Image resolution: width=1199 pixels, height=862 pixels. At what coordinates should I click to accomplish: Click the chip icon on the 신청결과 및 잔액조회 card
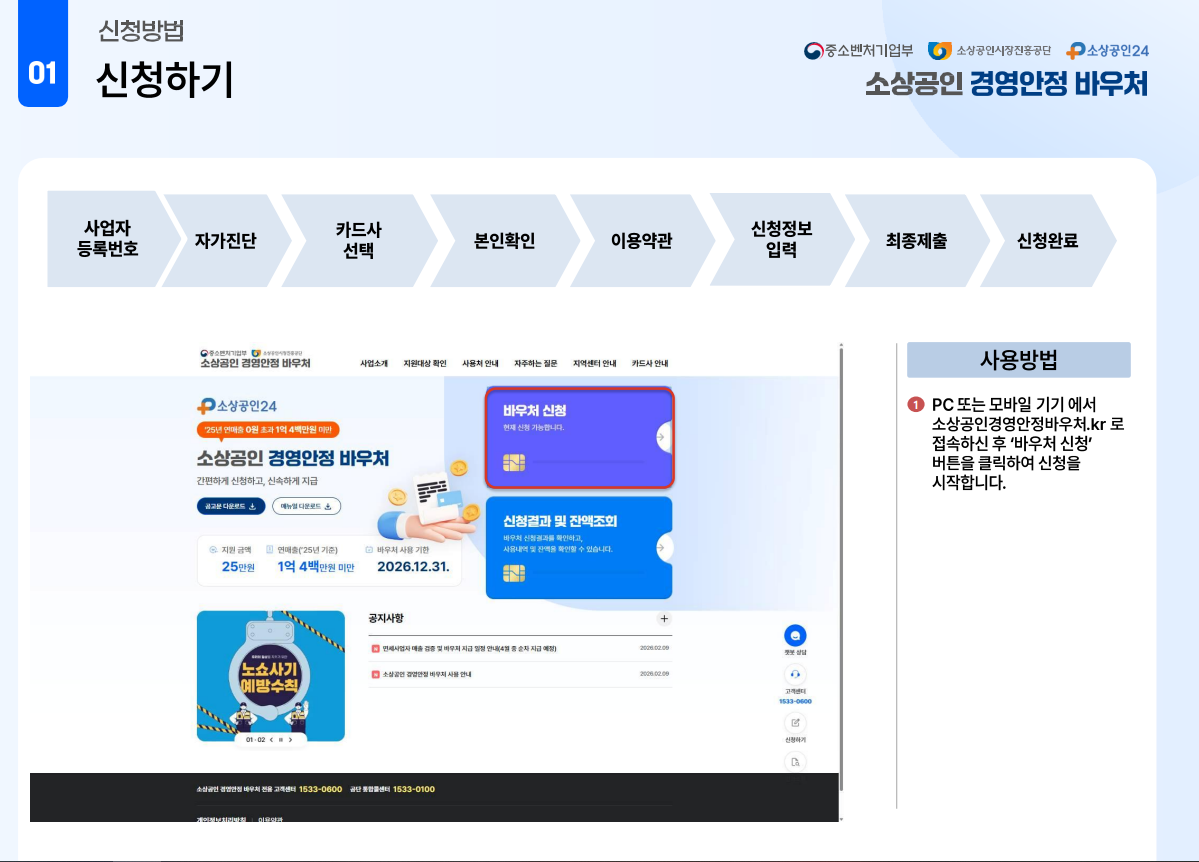(514, 574)
